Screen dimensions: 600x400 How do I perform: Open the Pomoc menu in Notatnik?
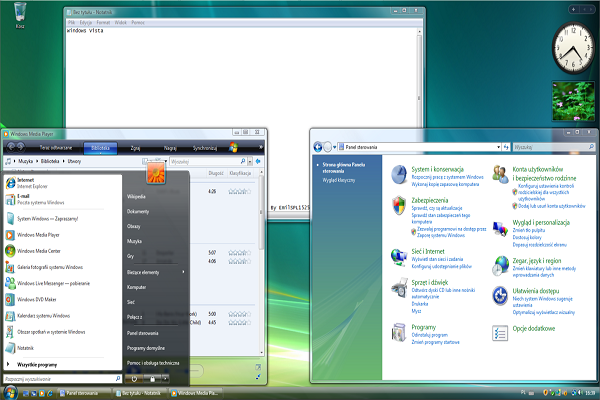point(138,22)
